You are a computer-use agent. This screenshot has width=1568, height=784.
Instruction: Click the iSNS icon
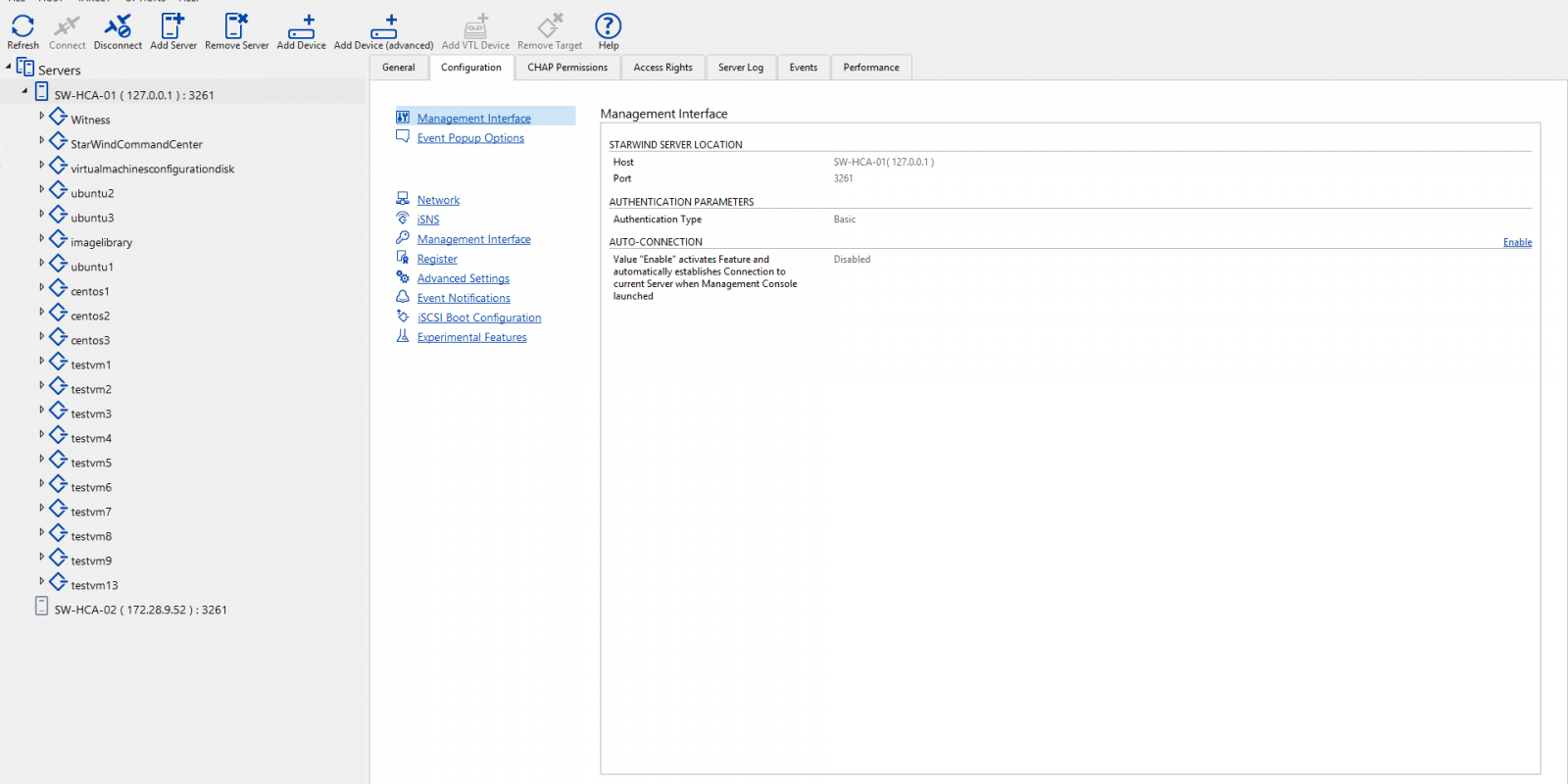[x=402, y=219]
